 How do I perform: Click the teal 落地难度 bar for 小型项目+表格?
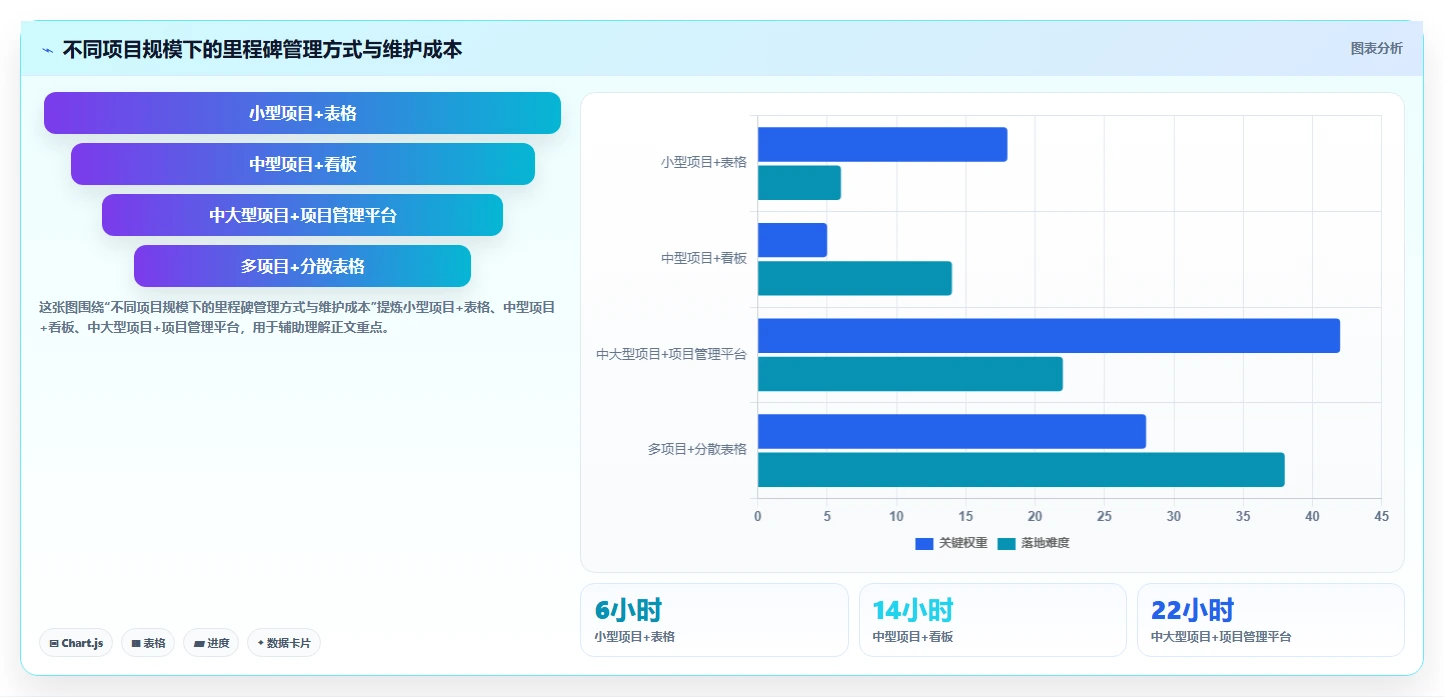799,183
